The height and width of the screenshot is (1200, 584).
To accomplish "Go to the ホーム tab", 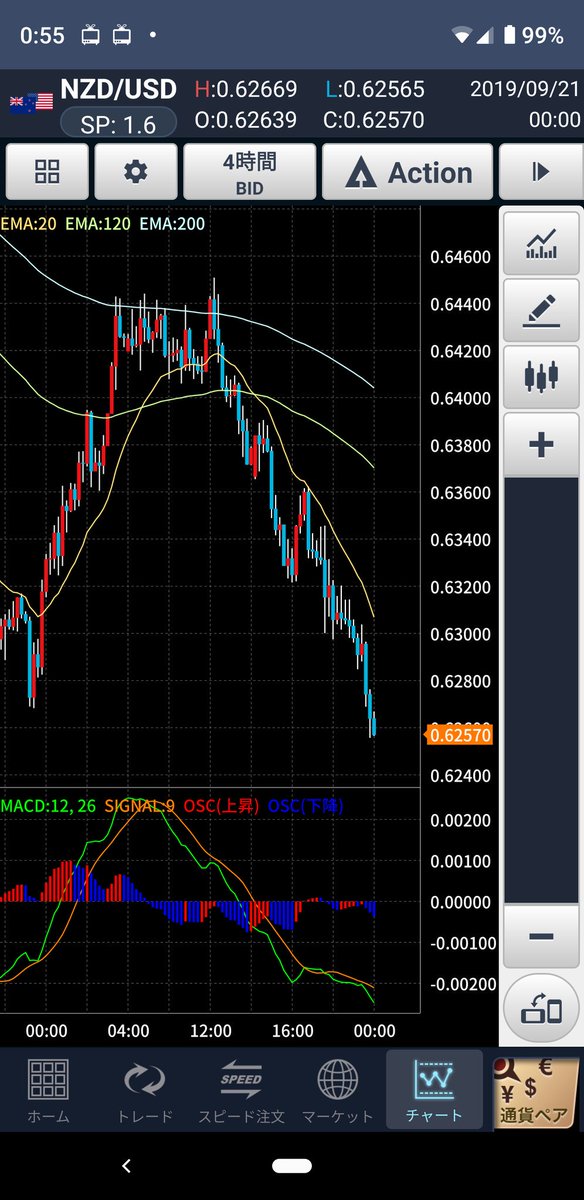I will (48, 1090).
